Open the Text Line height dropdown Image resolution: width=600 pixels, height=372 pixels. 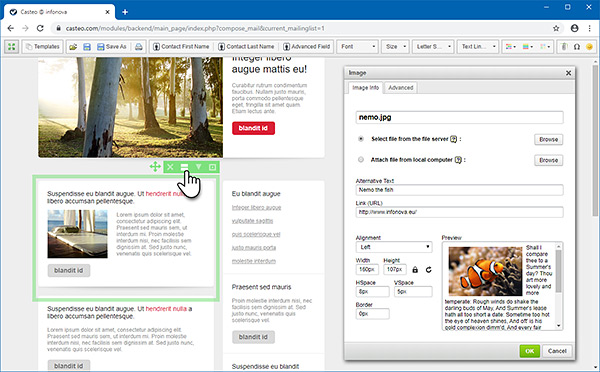(x=478, y=47)
